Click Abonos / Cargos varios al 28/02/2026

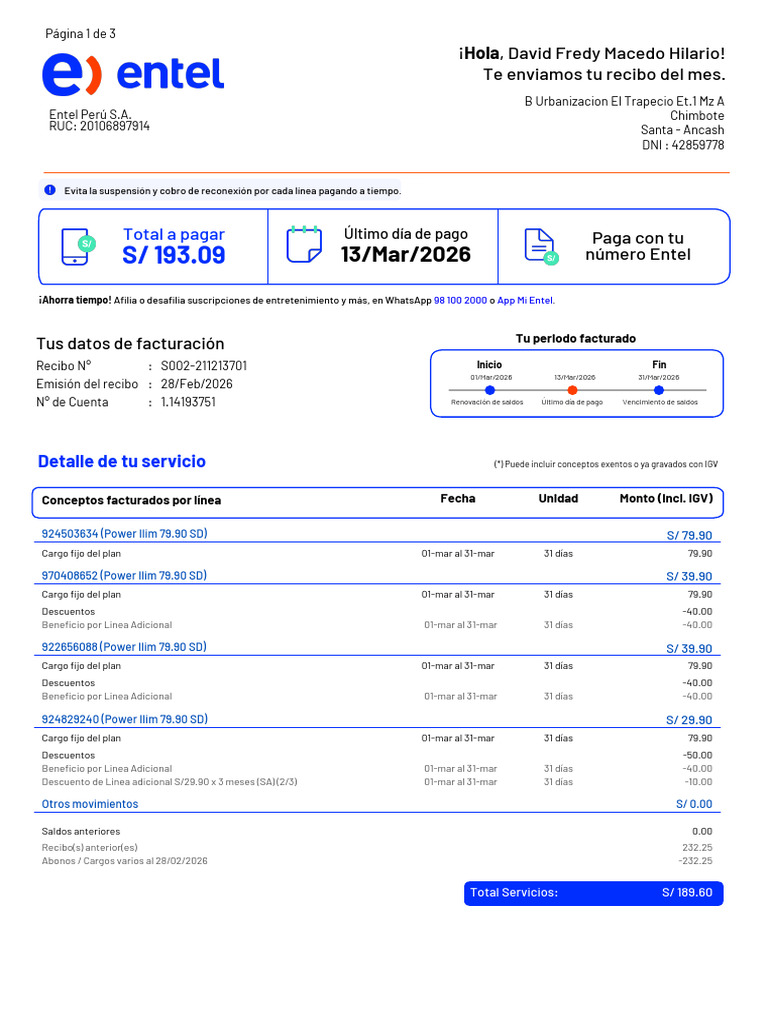point(124,861)
